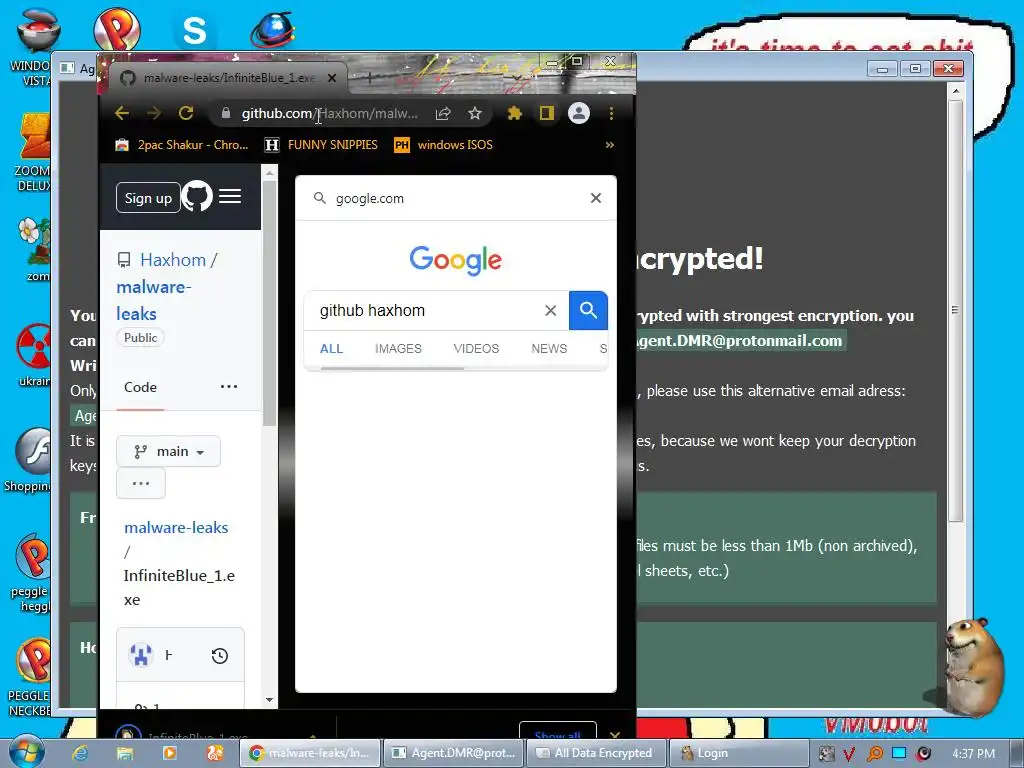Click the ellipsis button below main branch
The width and height of the screenshot is (1024, 768).
141,483
